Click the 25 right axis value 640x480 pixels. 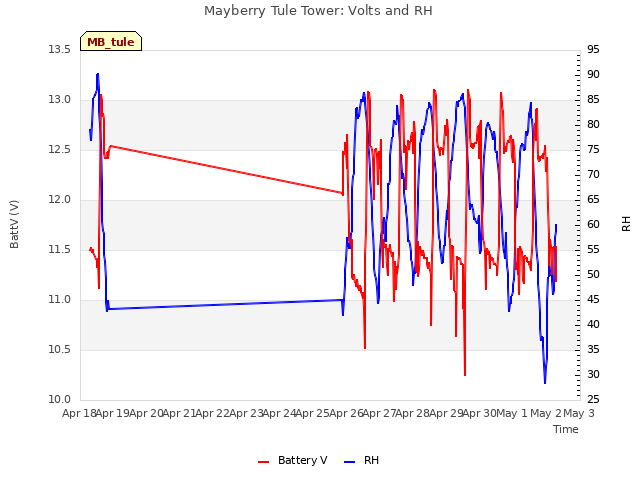pos(593,400)
